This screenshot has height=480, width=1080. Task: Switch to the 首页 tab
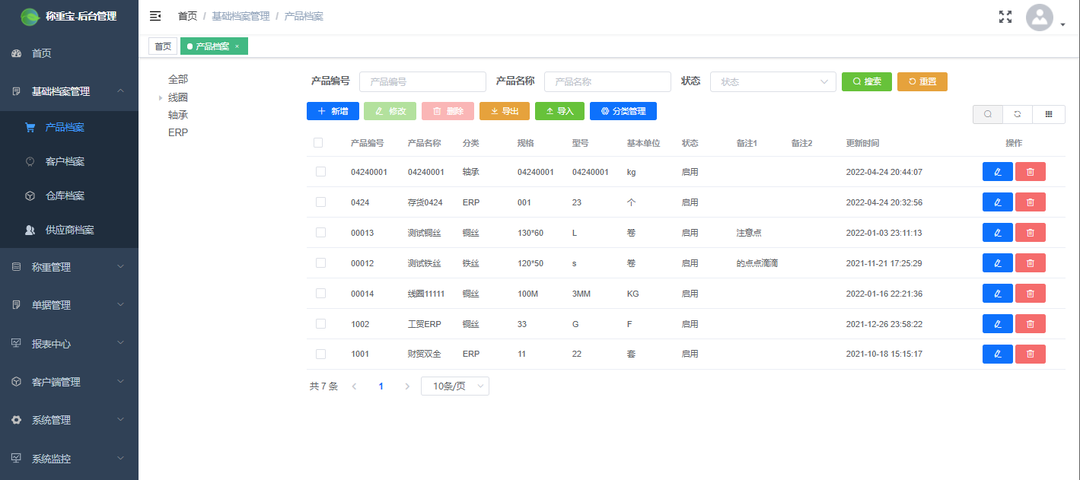coord(162,46)
